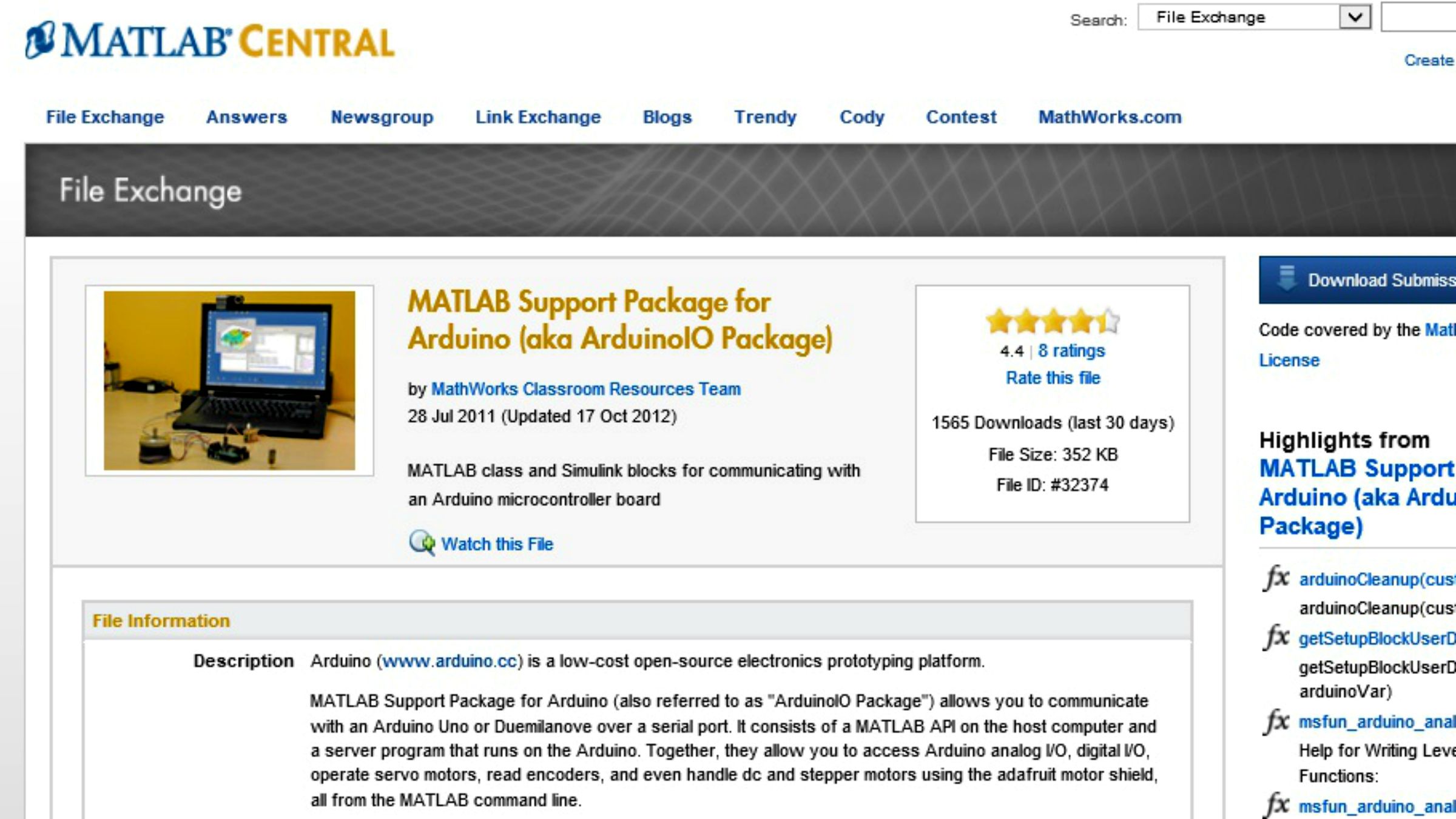
Task: Click the Arduino laptop thumbnail image
Action: click(x=229, y=380)
